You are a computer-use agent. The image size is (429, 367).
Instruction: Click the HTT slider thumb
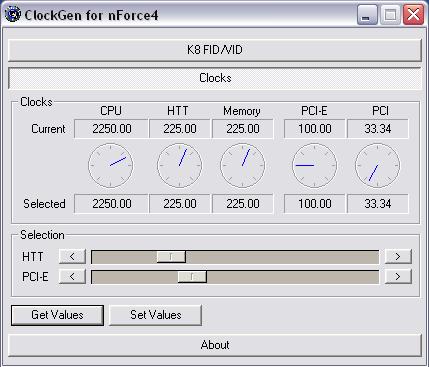(x=171, y=257)
